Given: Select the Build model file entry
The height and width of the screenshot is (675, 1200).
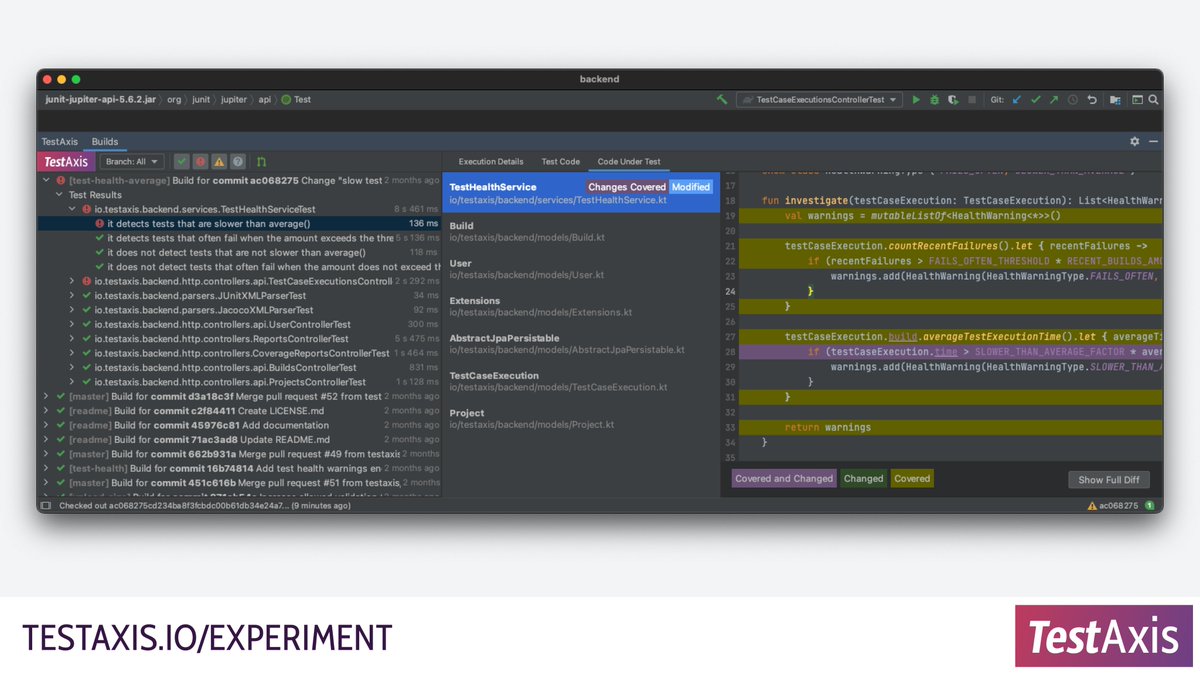Looking at the screenshot, I should click(581, 232).
